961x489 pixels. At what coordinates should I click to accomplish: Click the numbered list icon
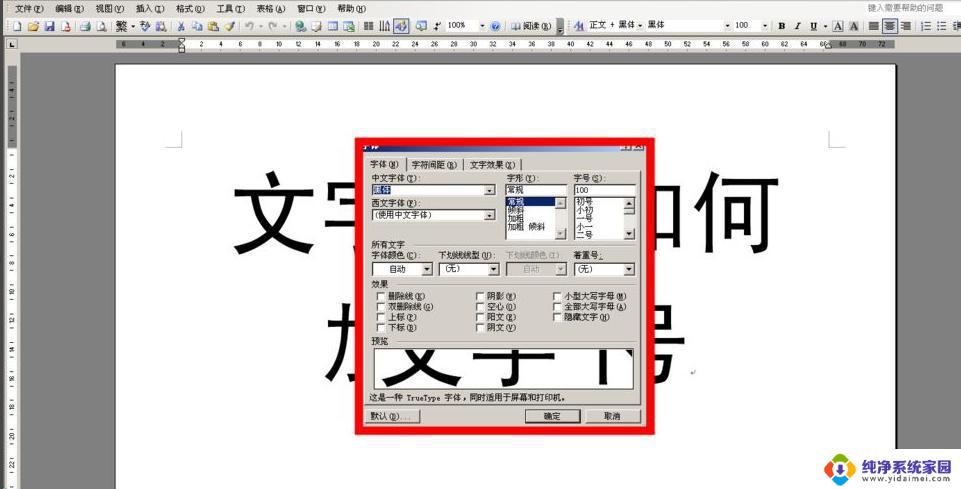click(x=925, y=26)
